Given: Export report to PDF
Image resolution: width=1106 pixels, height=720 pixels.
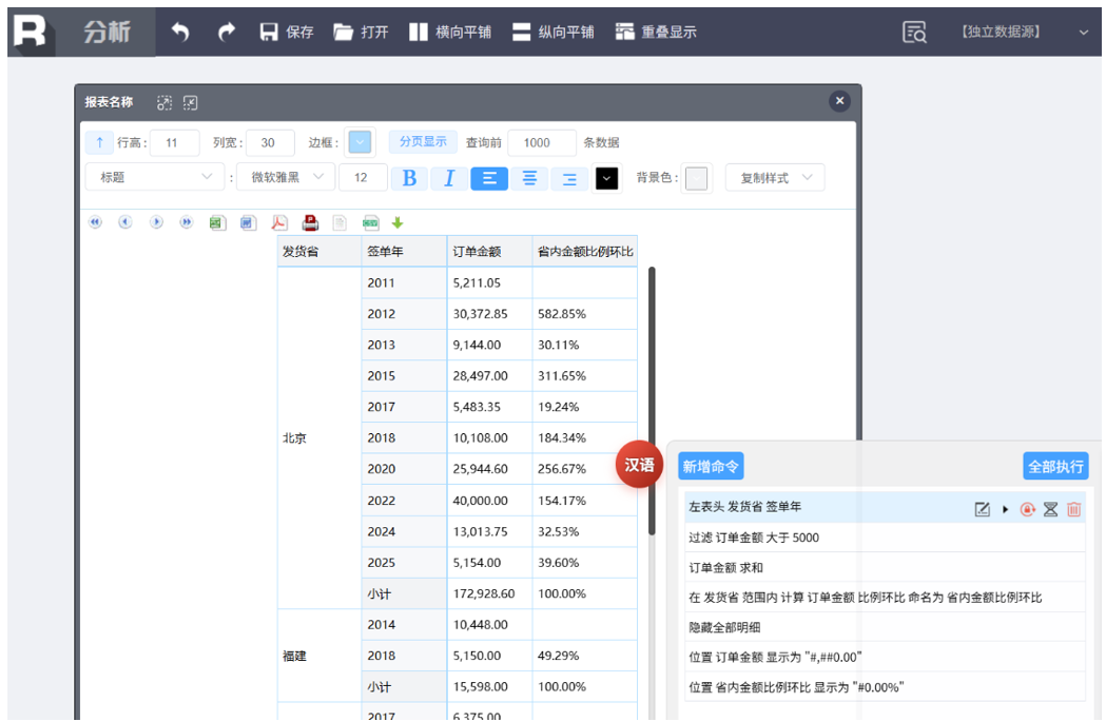Looking at the screenshot, I should click(x=279, y=223).
